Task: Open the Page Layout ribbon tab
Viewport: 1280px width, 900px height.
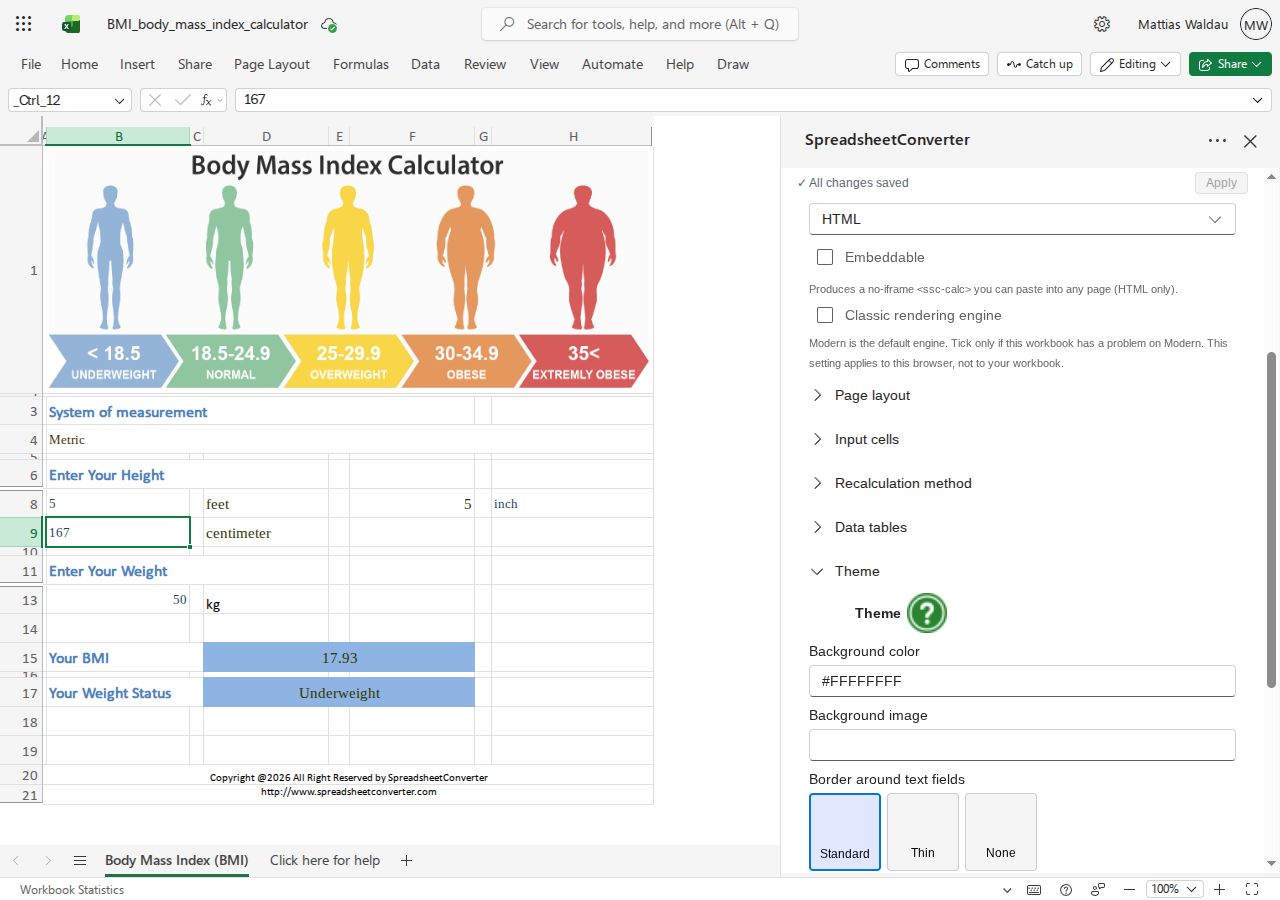Action: (x=272, y=64)
